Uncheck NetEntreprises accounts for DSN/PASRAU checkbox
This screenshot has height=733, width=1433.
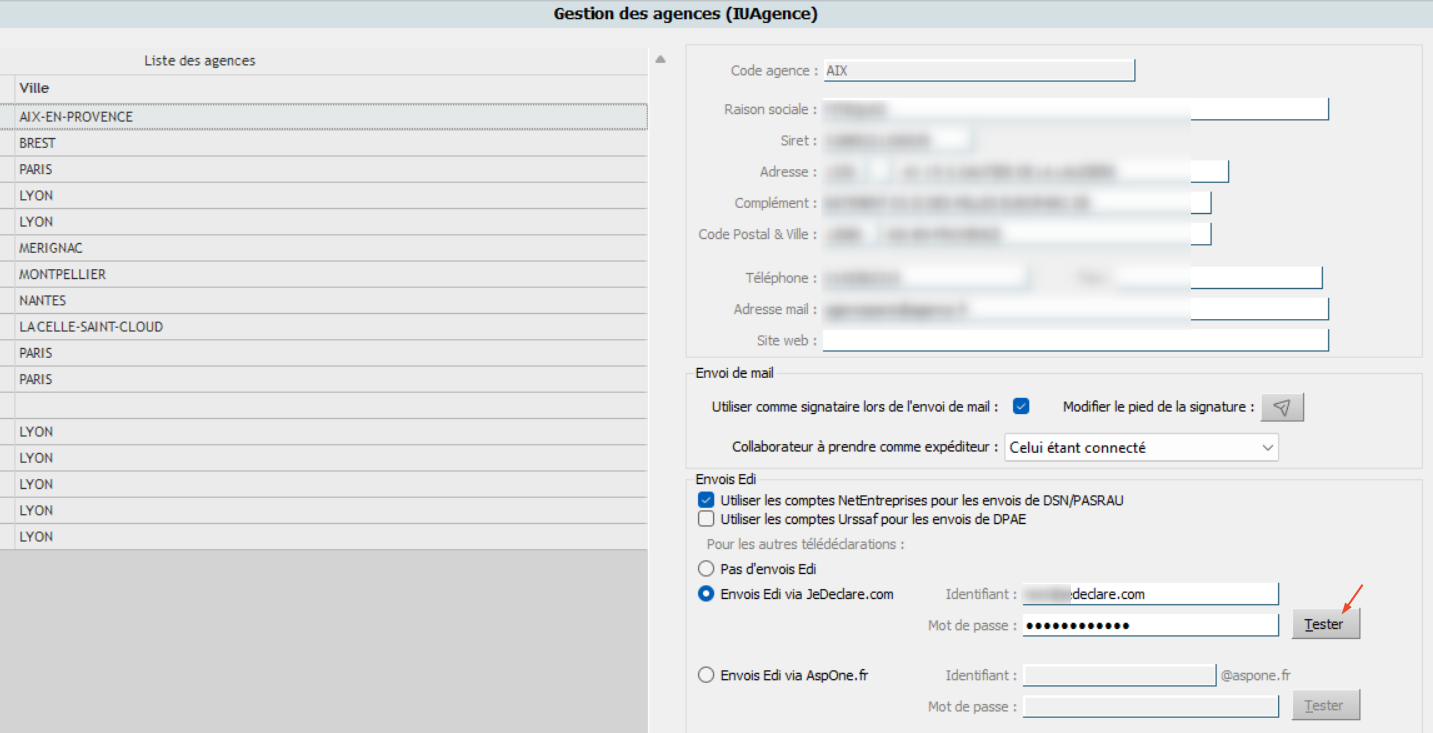coord(706,500)
